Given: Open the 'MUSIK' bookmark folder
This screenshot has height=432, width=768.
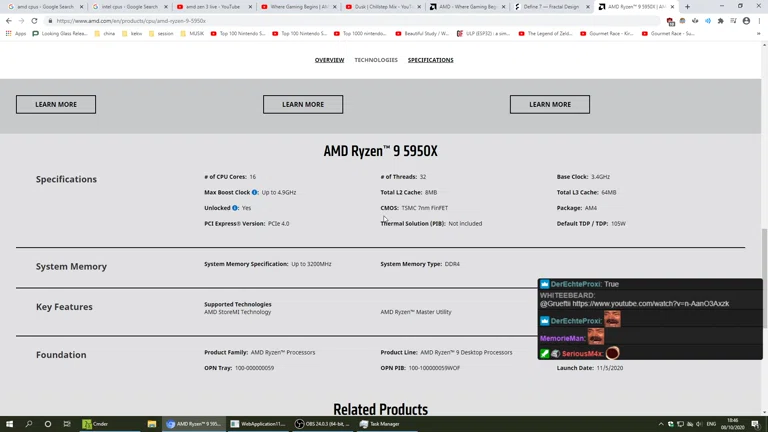Looking at the screenshot, I should 192,34.
